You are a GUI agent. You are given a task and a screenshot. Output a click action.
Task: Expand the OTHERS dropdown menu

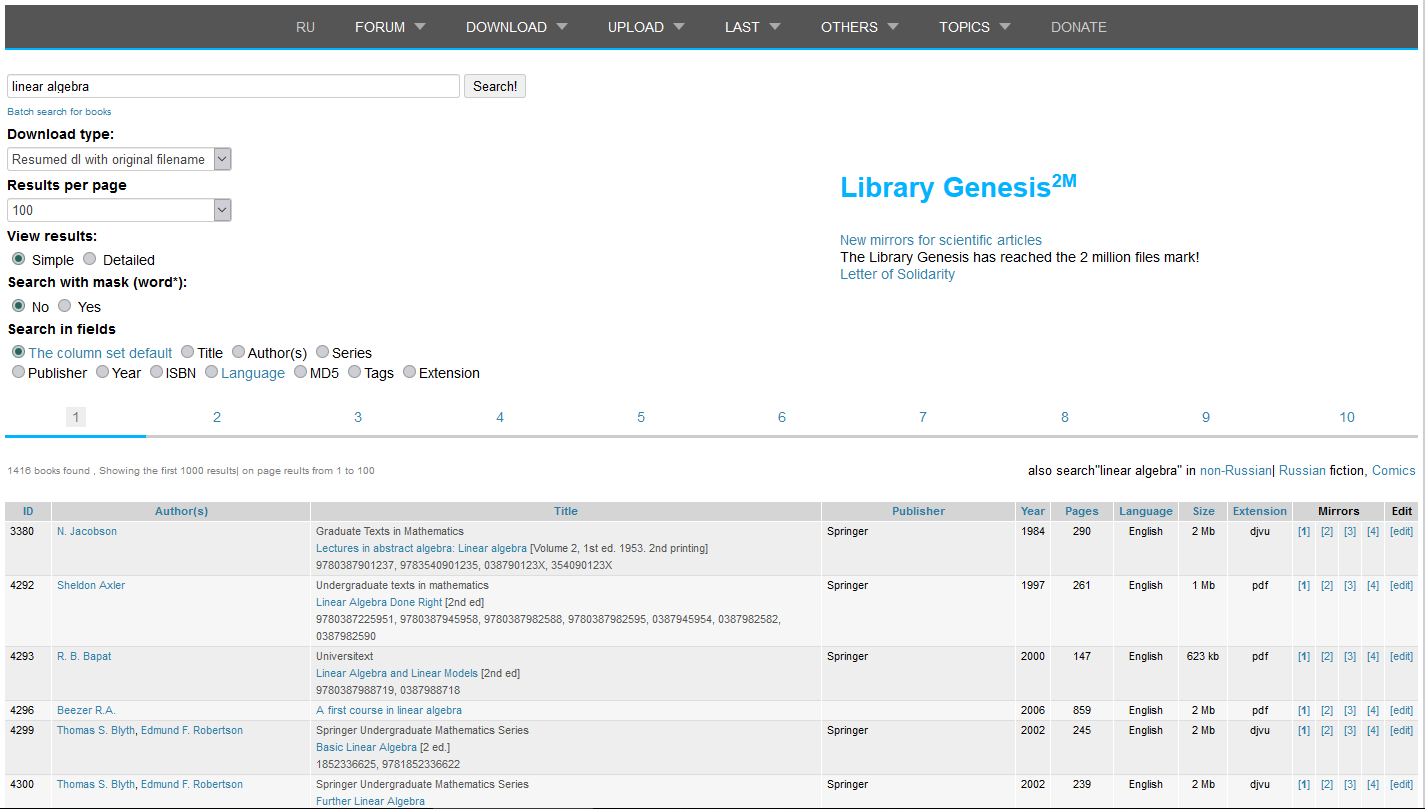coord(850,27)
